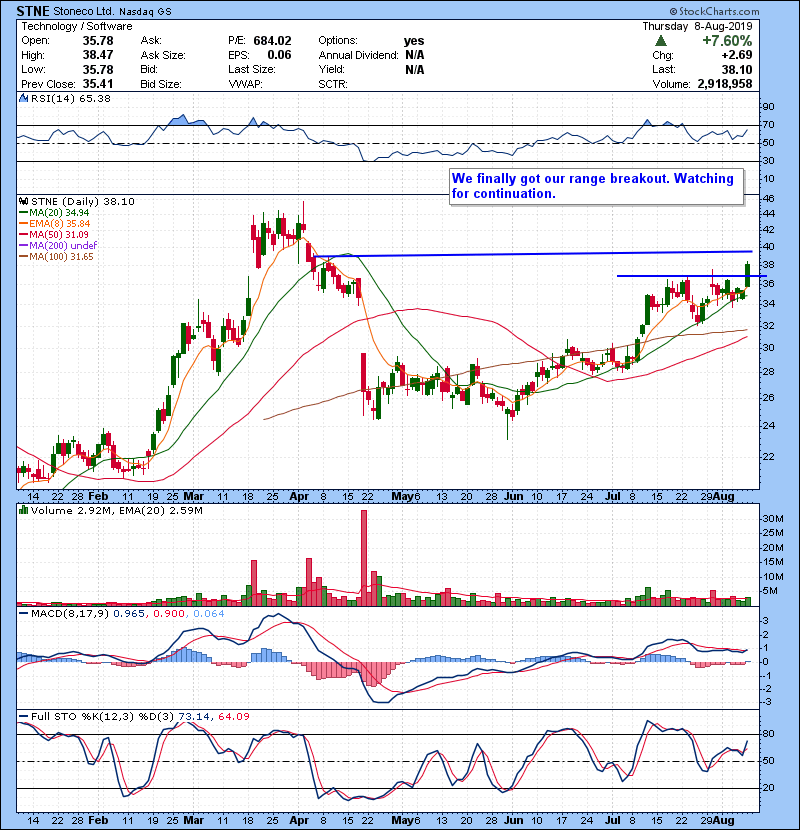The height and width of the screenshot is (830, 800).
Task: Click the RSI(14) indicator line icon
Action: pyautogui.click(x=23, y=98)
